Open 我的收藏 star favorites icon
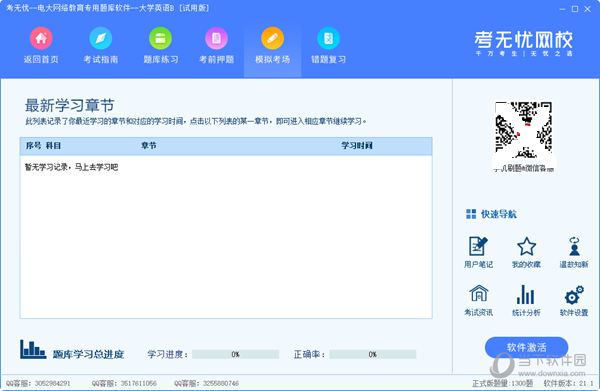This screenshot has height=391, width=600. [527, 246]
